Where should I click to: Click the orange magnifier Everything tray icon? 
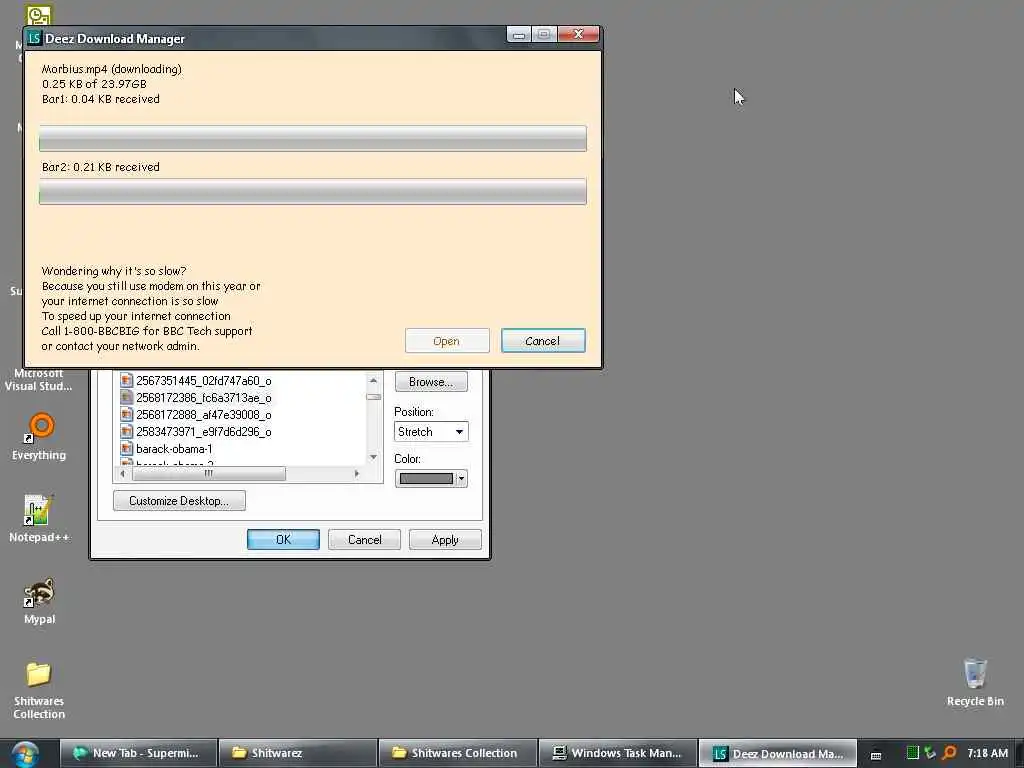(950, 753)
